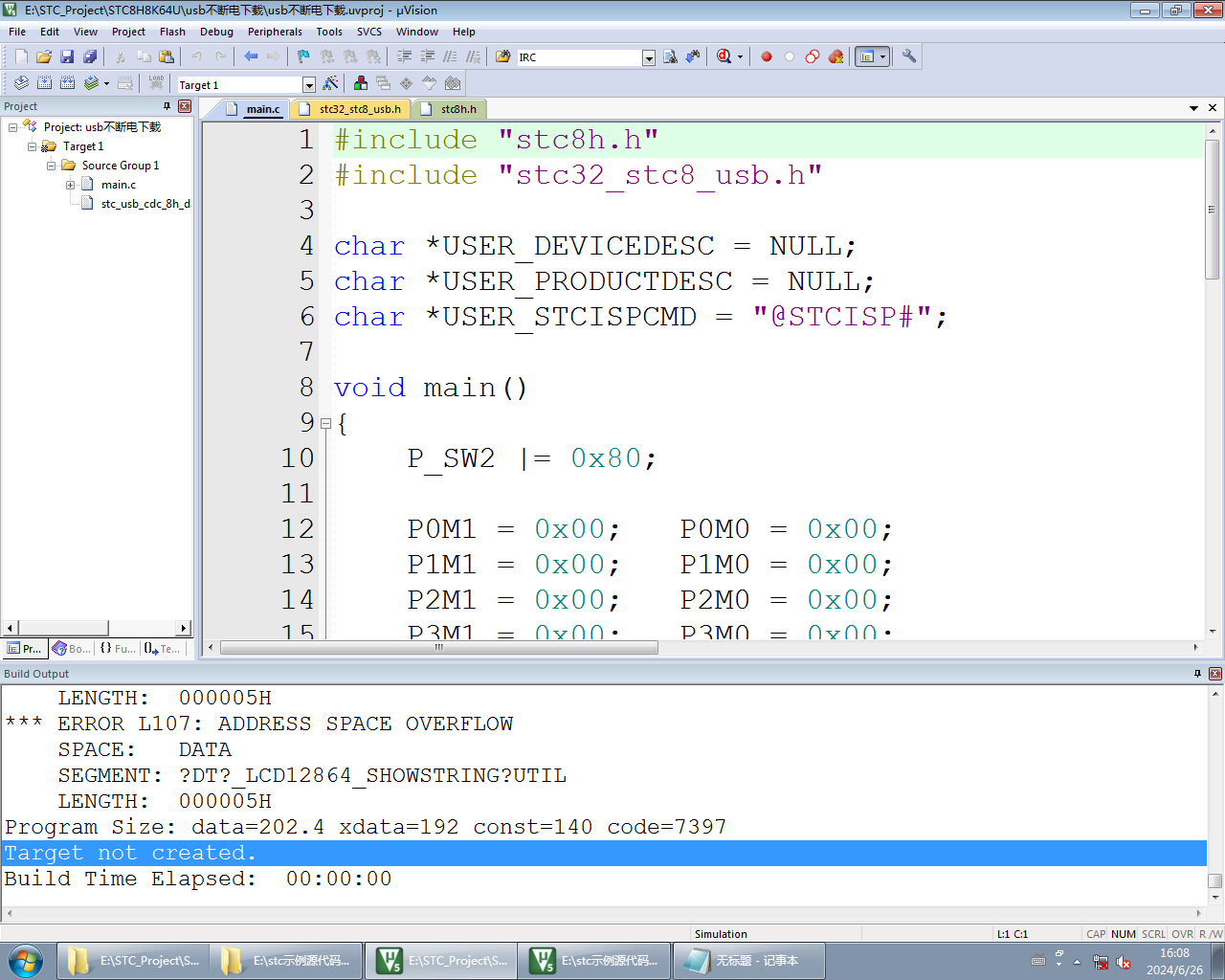Toggle the Project panel pin

pos(167,106)
